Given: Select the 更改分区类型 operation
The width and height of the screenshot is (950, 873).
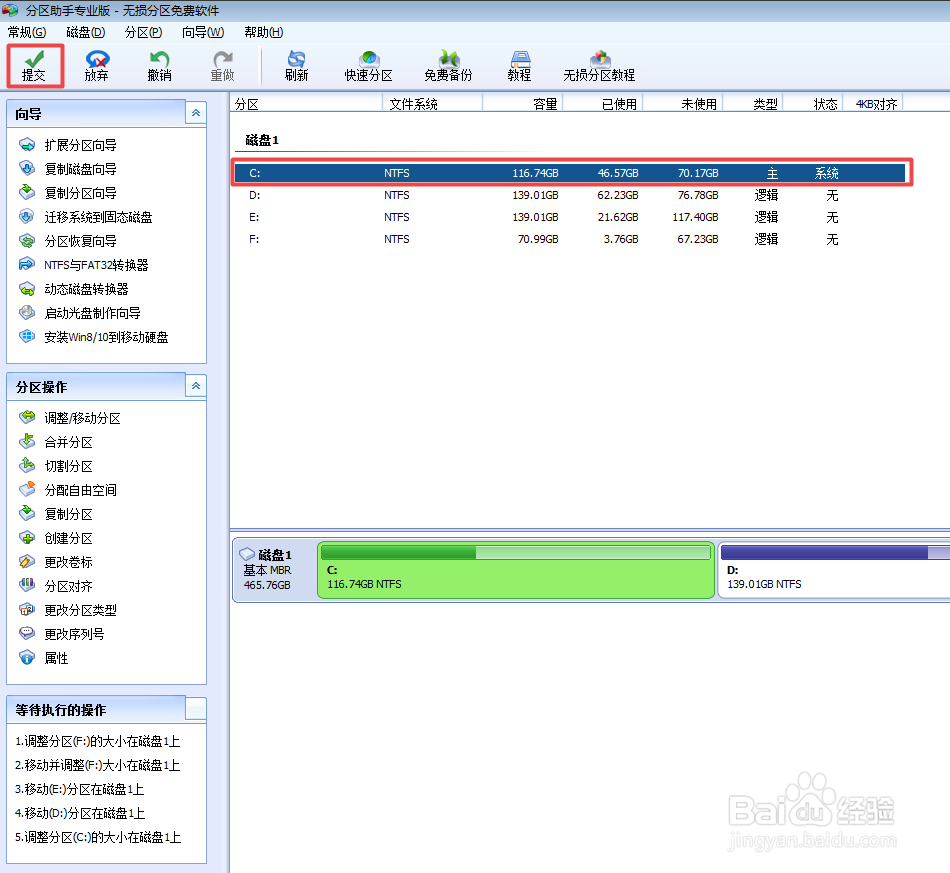Looking at the screenshot, I should pos(68,610).
